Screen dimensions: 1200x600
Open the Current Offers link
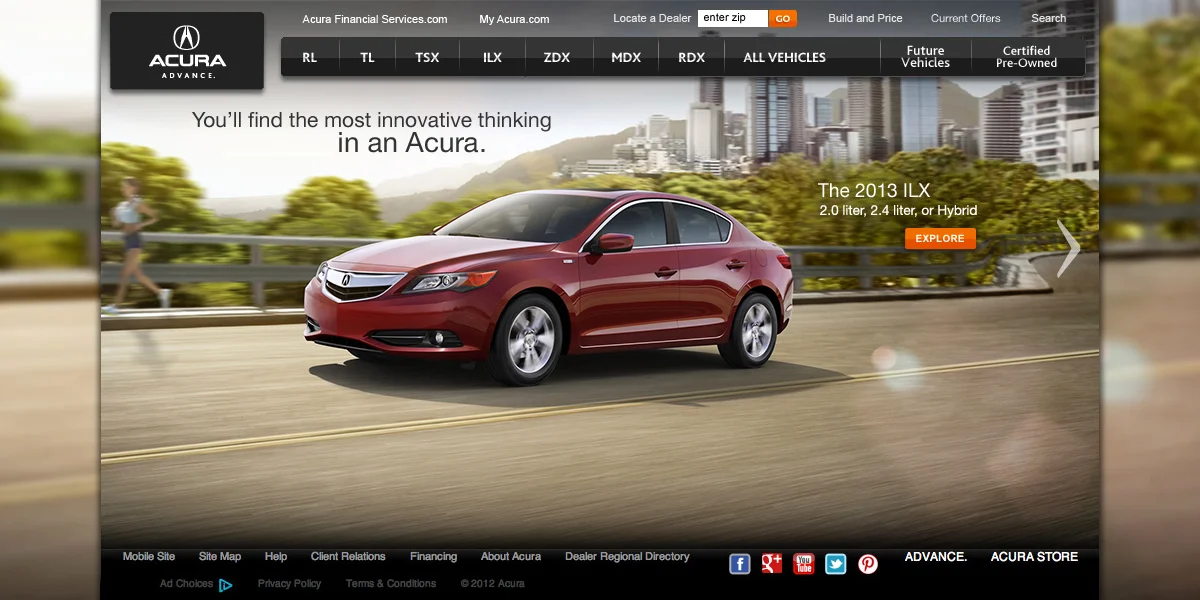tap(965, 18)
